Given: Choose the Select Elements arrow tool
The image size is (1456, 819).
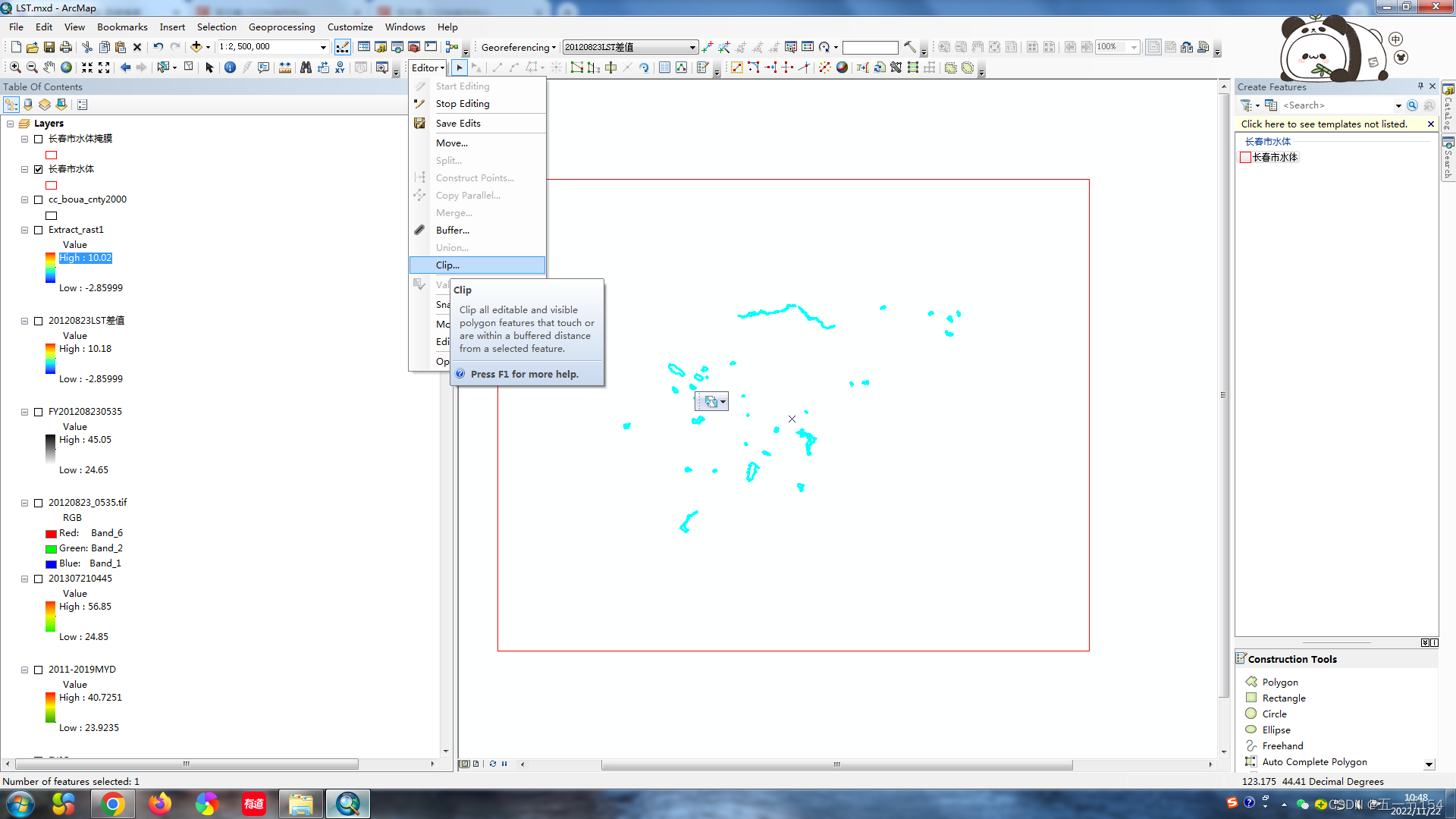Looking at the screenshot, I should 210,67.
